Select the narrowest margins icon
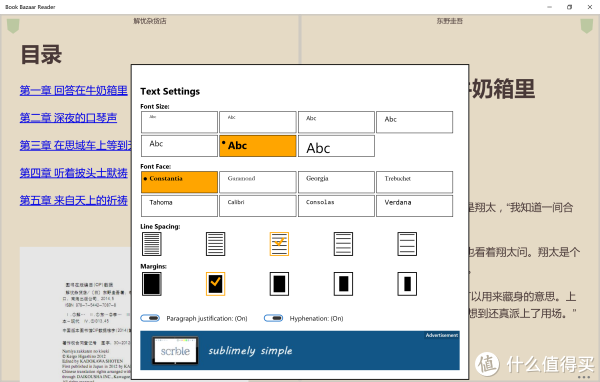The height and width of the screenshot is (382, 600). tap(152, 284)
